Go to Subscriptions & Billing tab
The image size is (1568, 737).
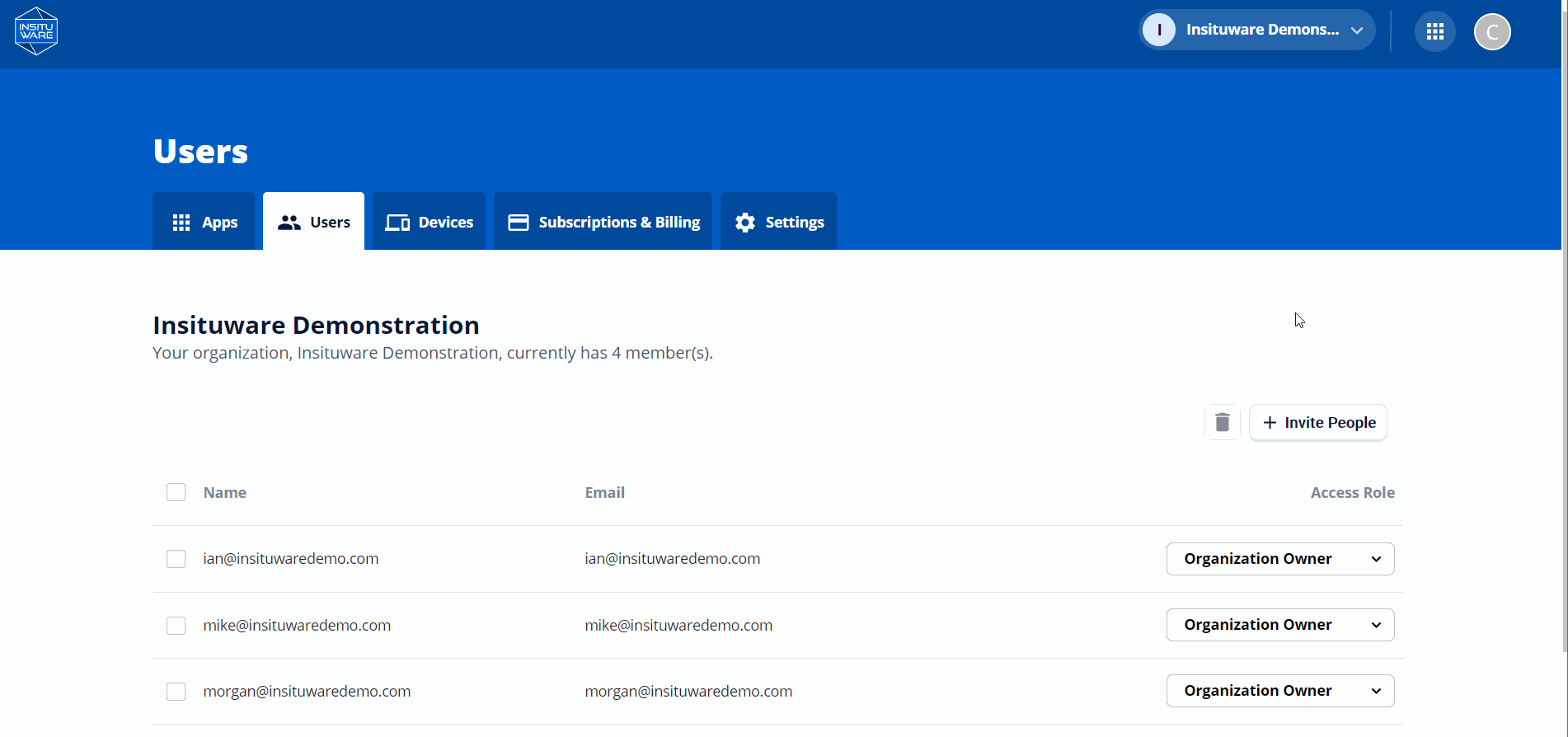pos(603,222)
